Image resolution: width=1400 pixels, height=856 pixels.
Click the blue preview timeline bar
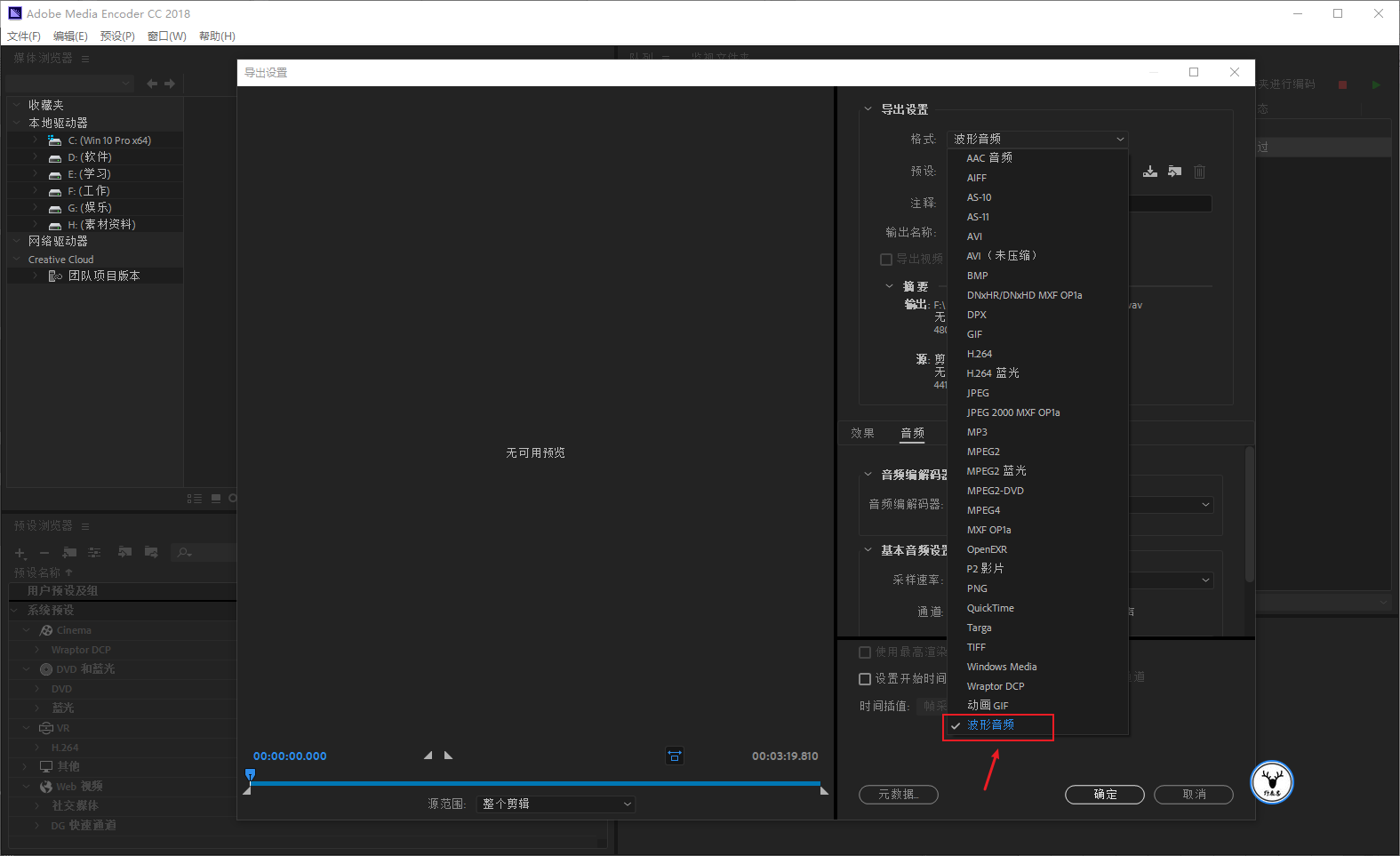[535, 783]
